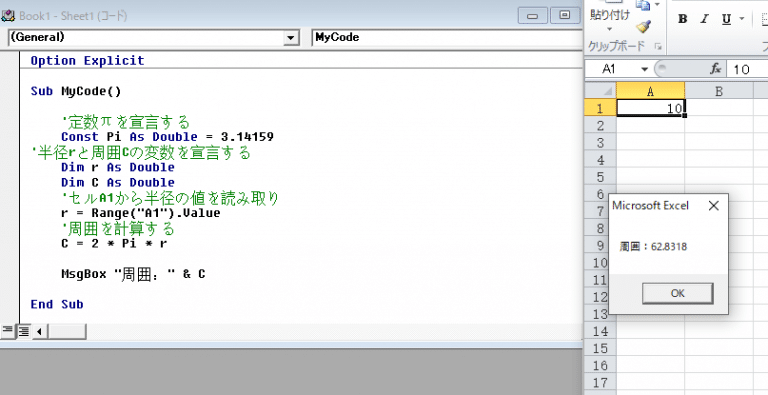Open the MyCode procedure dropdown

click(447, 37)
